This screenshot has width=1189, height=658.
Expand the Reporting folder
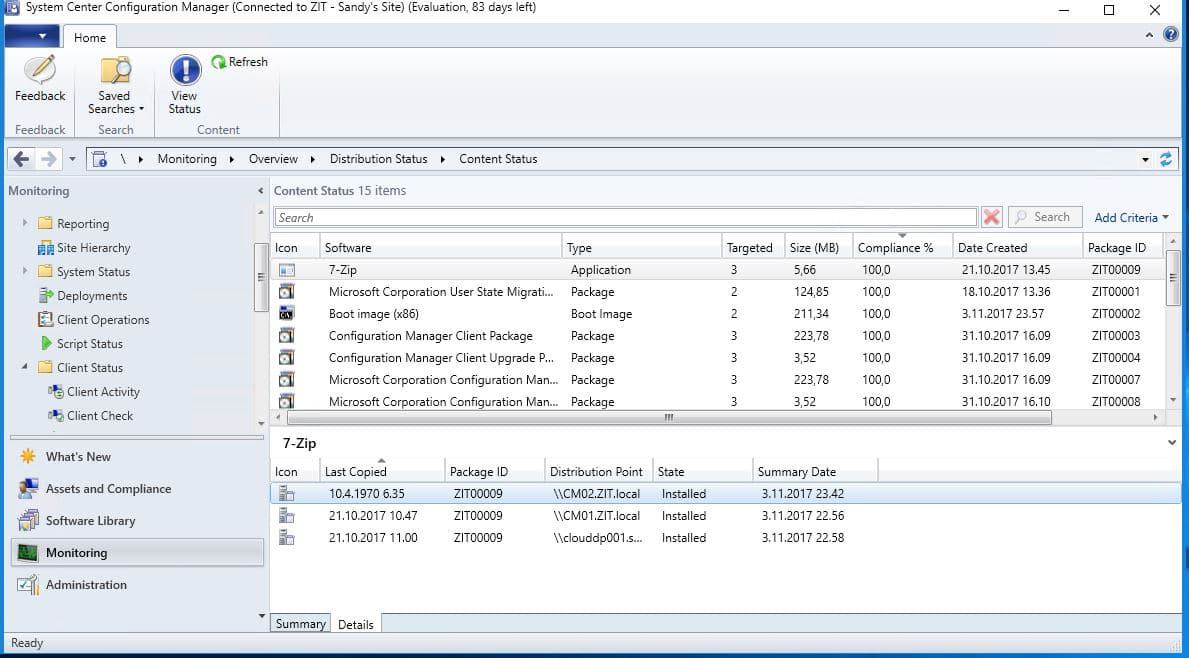coord(25,224)
